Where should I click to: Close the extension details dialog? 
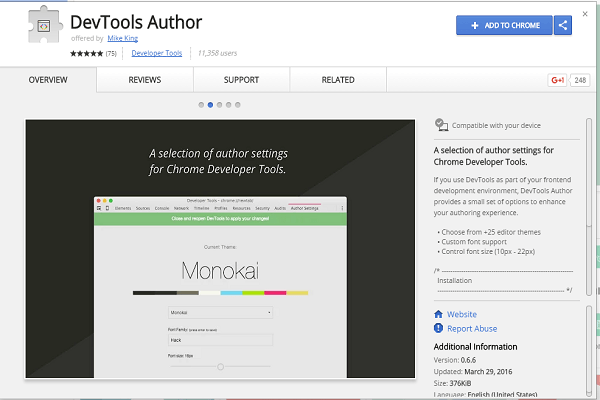pos(585,14)
